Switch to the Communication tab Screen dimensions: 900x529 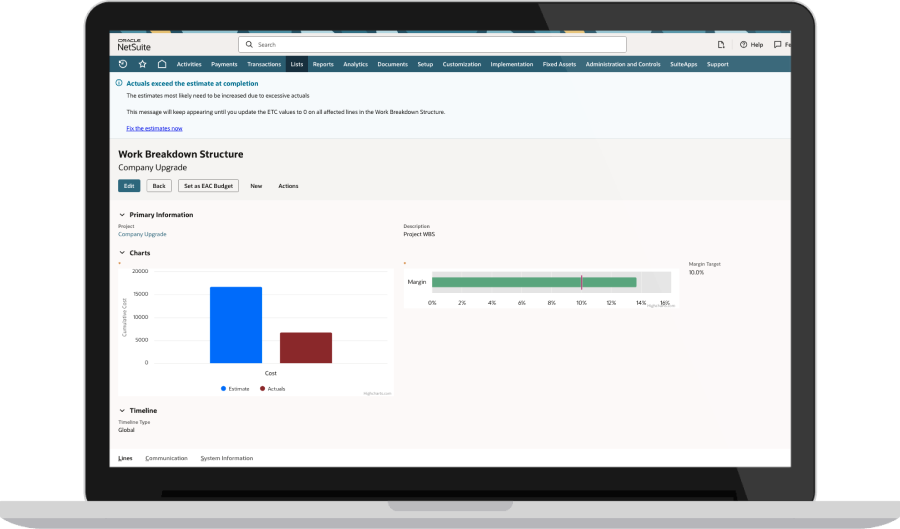click(166, 458)
